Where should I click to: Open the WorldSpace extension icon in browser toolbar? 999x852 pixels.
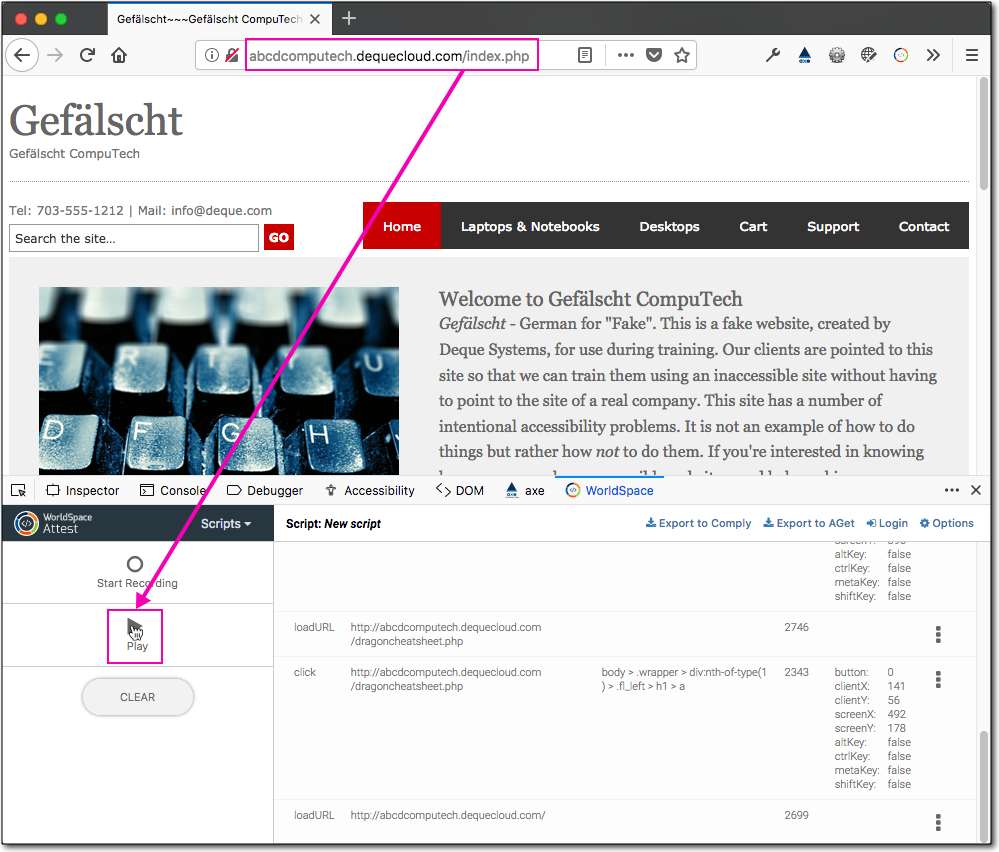[901, 55]
